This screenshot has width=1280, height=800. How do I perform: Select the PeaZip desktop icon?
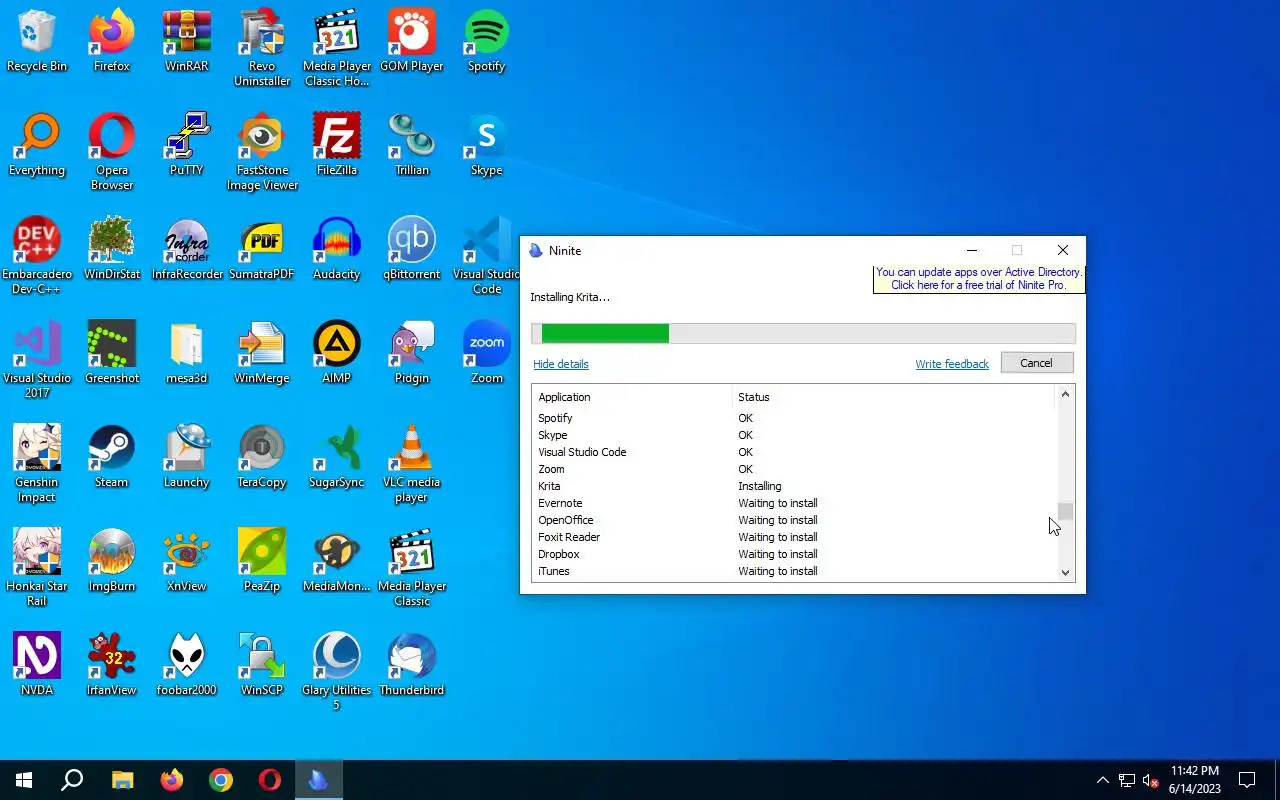262,561
